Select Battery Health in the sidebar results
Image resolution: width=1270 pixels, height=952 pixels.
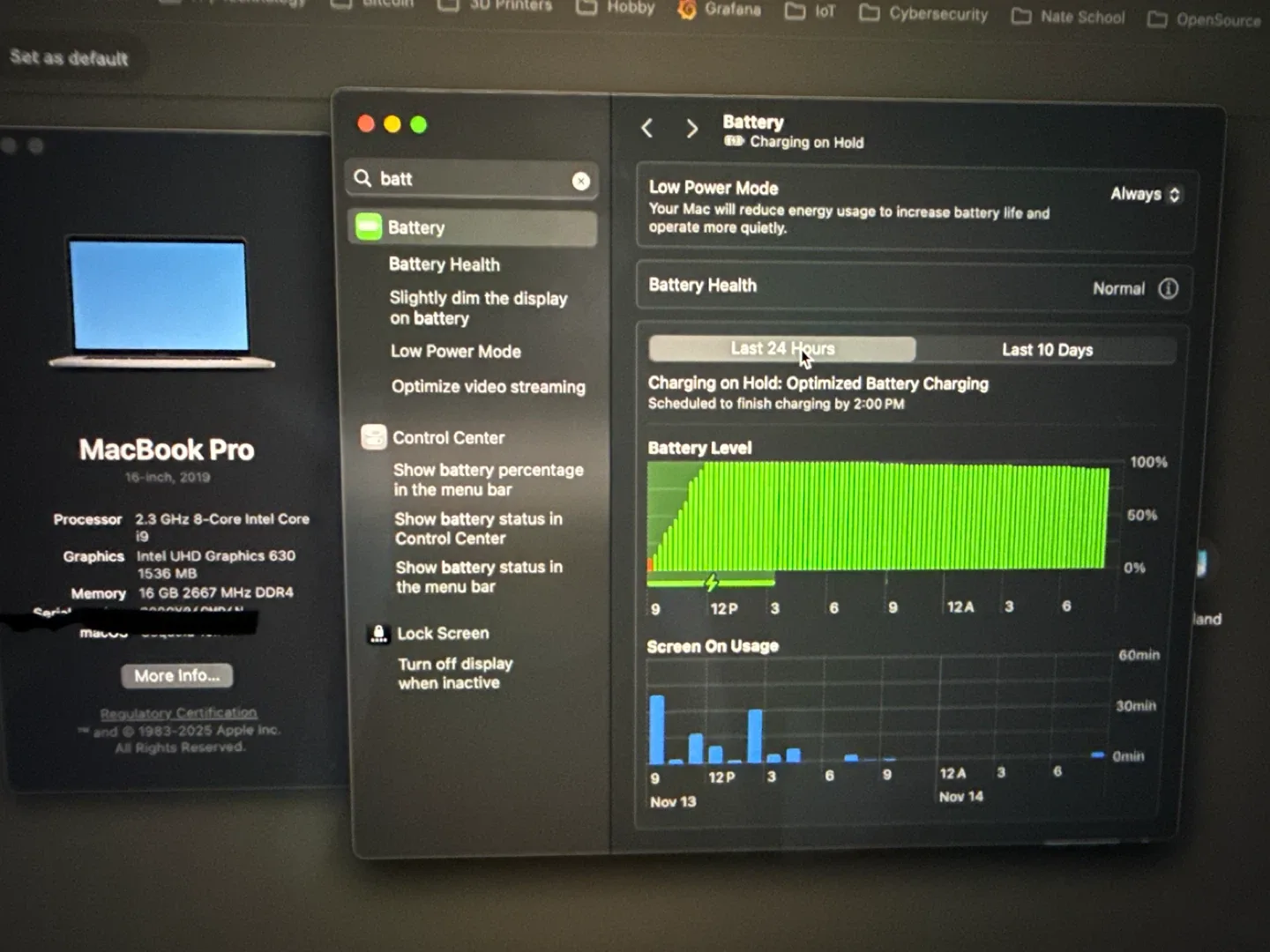click(444, 264)
